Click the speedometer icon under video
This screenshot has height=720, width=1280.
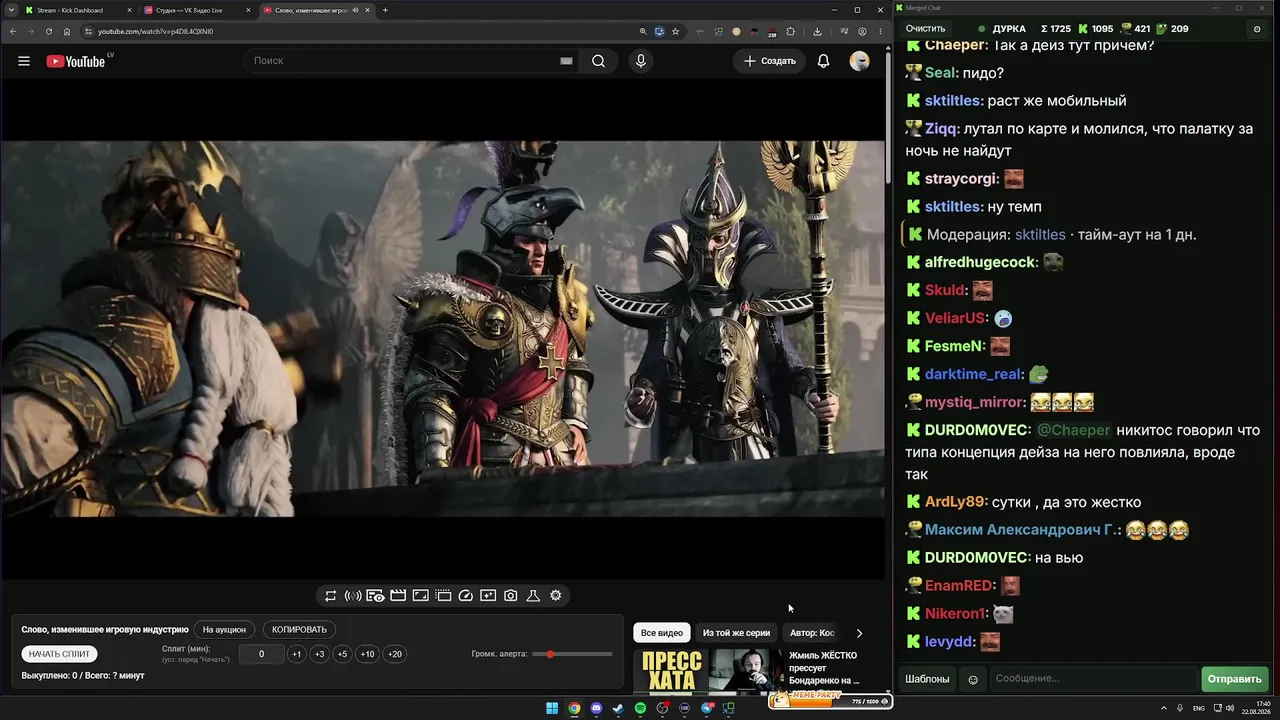click(466, 596)
